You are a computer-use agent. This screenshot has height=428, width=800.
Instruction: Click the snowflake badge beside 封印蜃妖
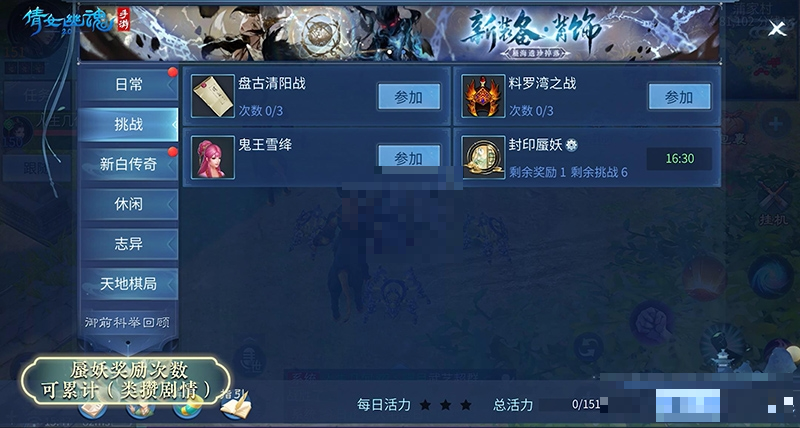pos(571,146)
